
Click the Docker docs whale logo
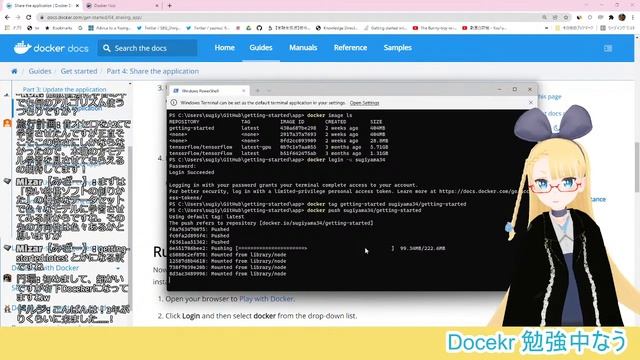pyautogui.click(x=22, y=48)
